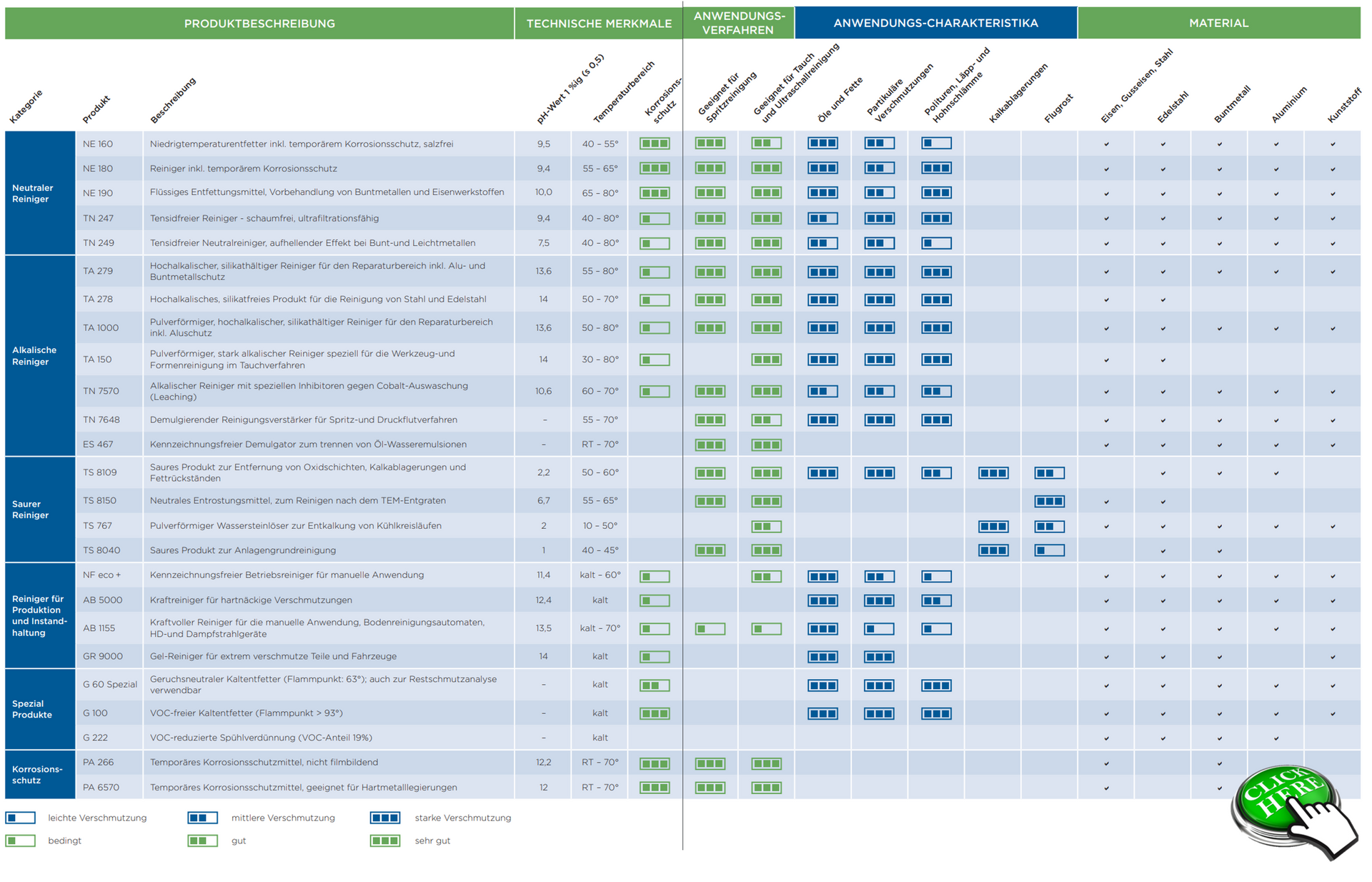Click the 'mittlere Verschmutzung' legend icon

click(x=203, y=818)
